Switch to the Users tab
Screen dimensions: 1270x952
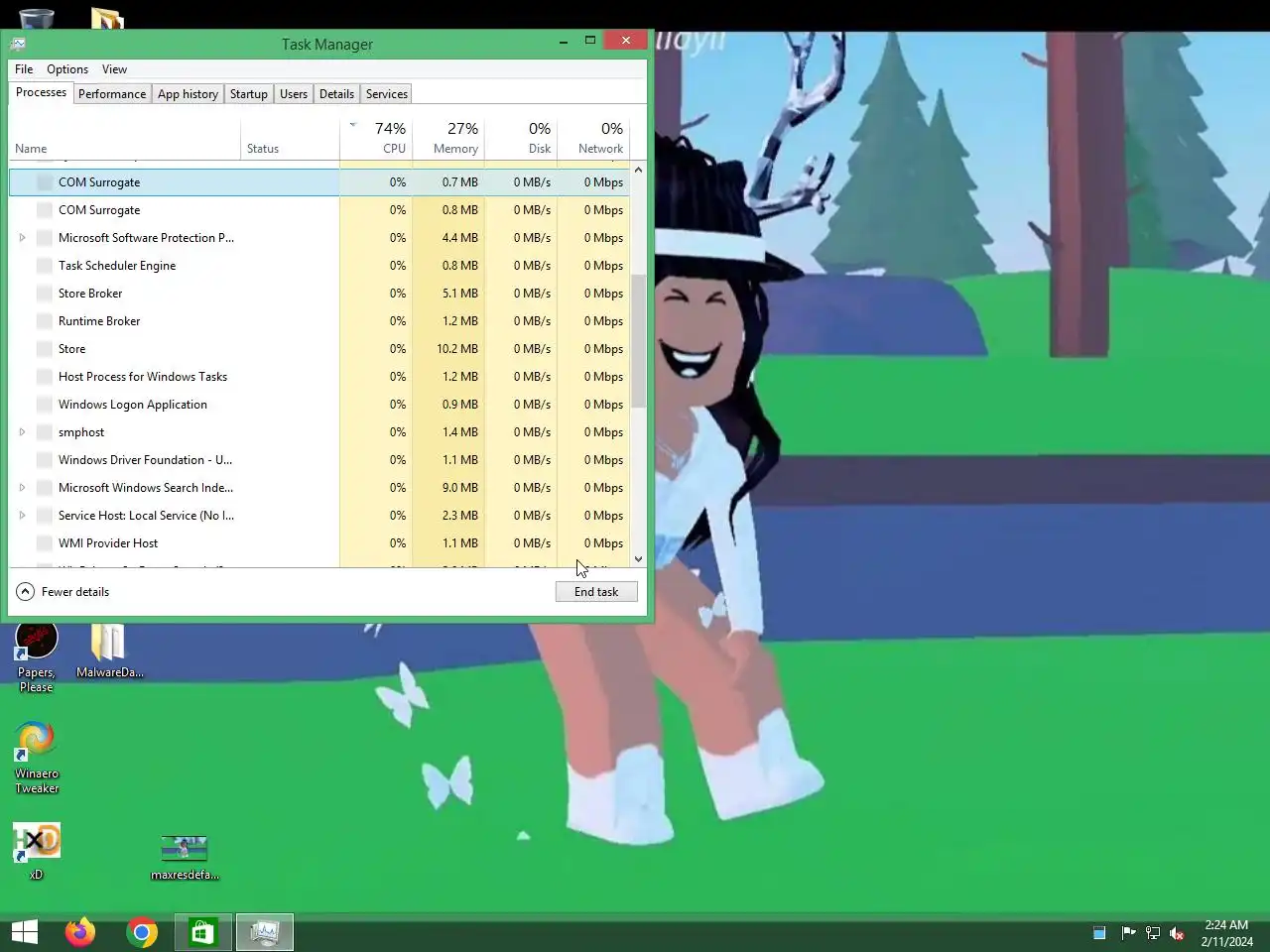pyautogui.click(x=294, y=94)
